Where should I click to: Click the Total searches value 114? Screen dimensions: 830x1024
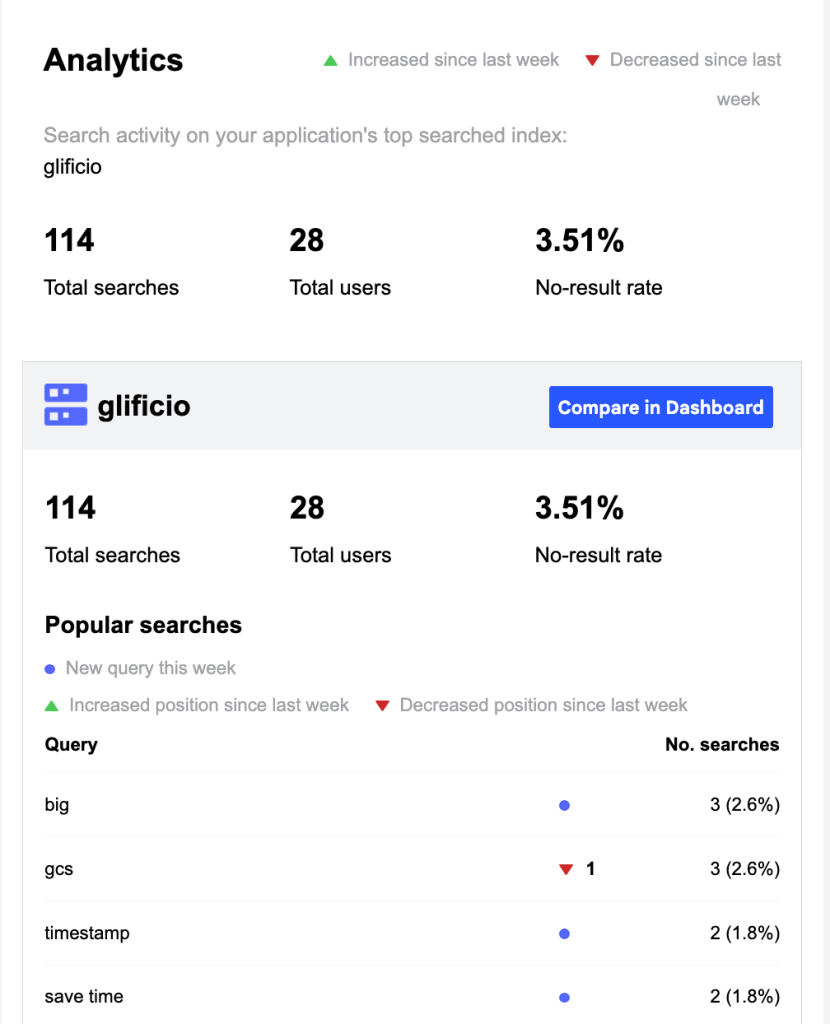(69, 240)
